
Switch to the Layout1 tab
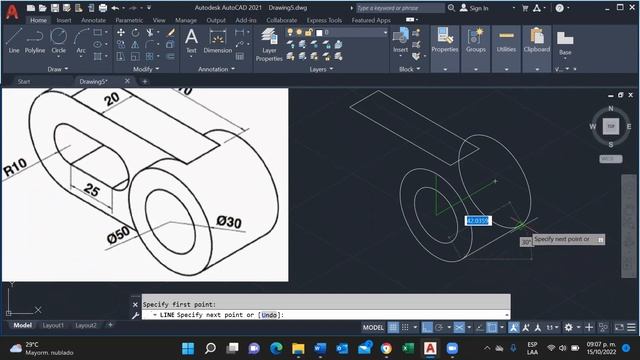coord(53,325)
